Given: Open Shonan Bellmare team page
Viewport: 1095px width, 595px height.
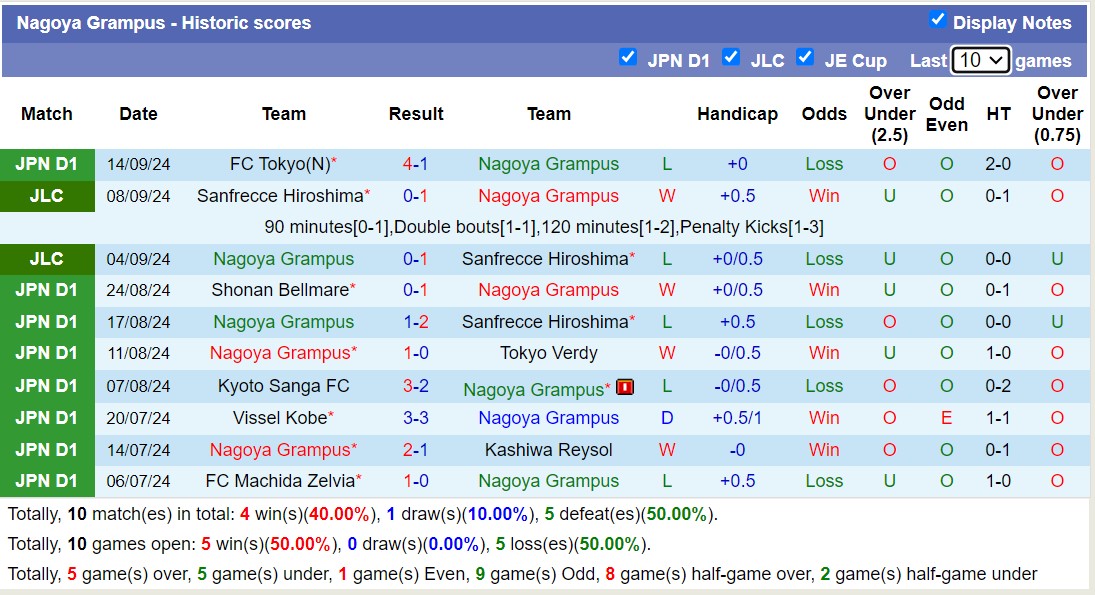Looking at the screenshot, I should 280,290.
